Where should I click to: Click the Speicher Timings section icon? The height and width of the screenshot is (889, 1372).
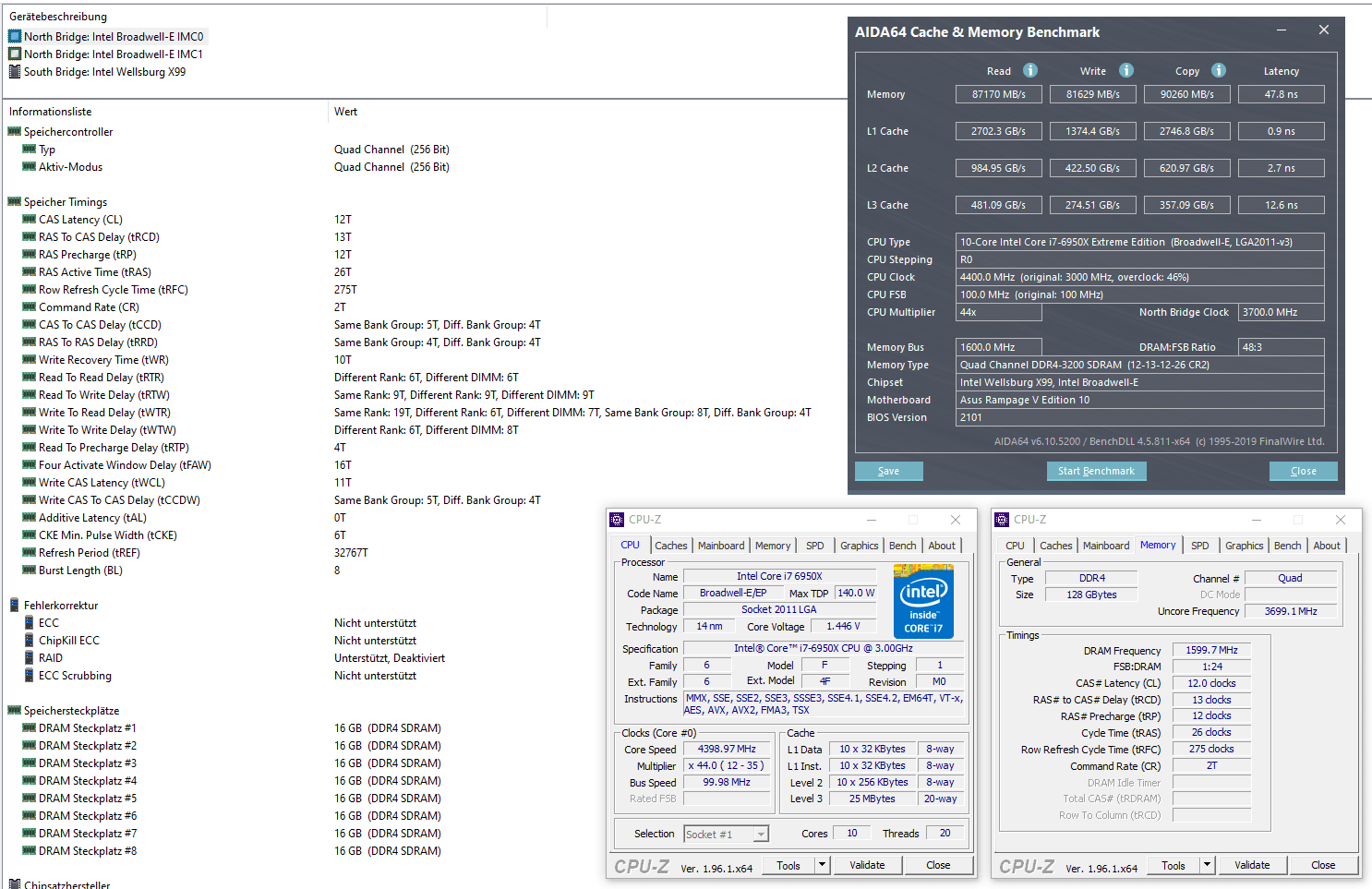[15, 201]
